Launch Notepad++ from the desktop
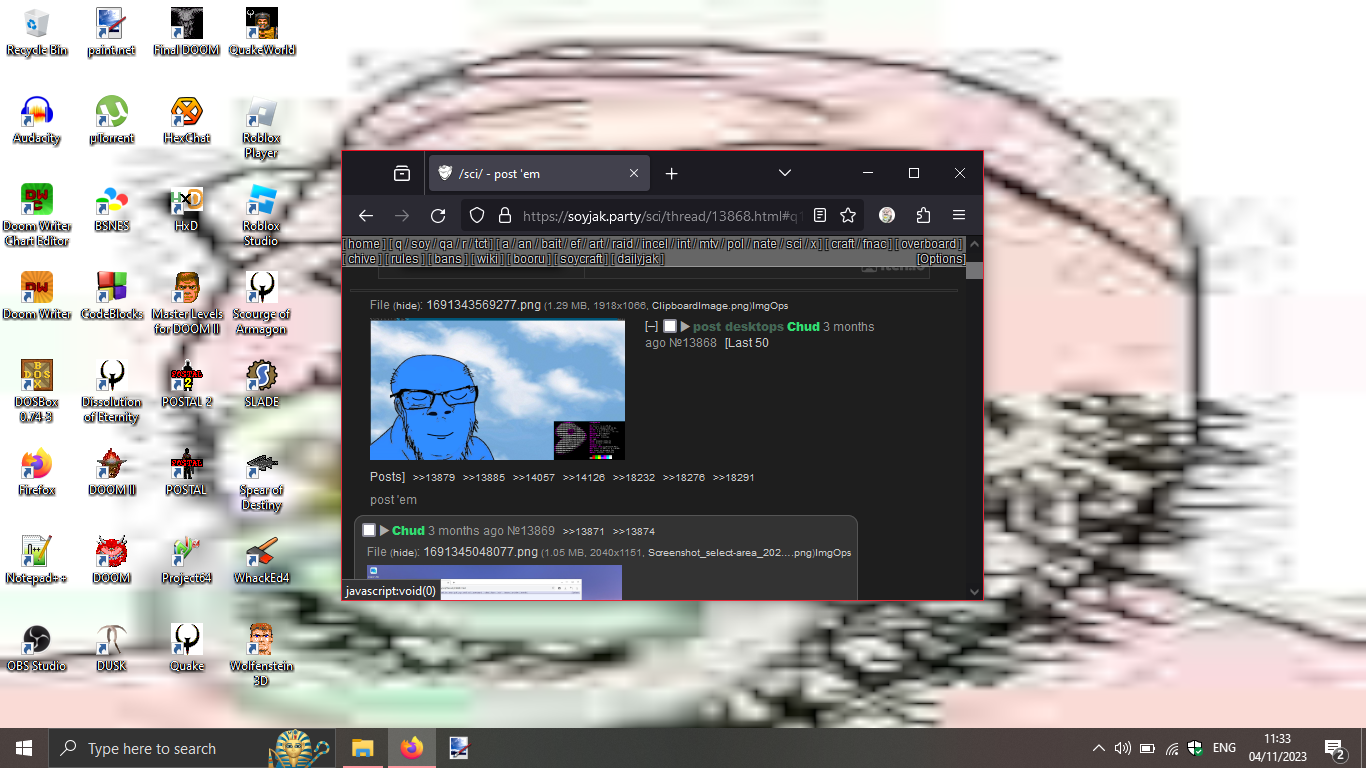1366x768 pixels. (37, 560)
